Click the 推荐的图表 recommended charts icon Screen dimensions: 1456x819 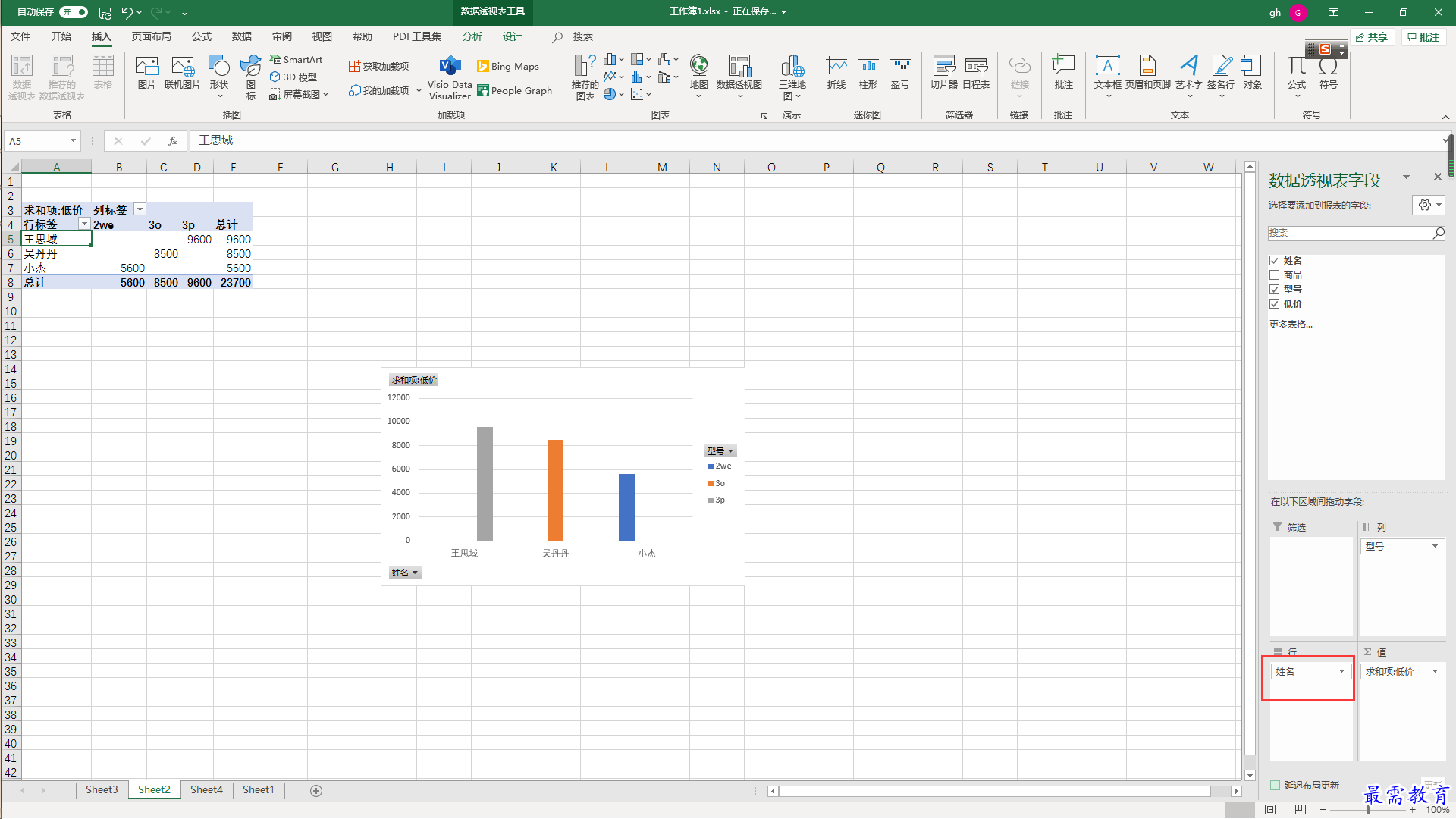tap(585, 77)
